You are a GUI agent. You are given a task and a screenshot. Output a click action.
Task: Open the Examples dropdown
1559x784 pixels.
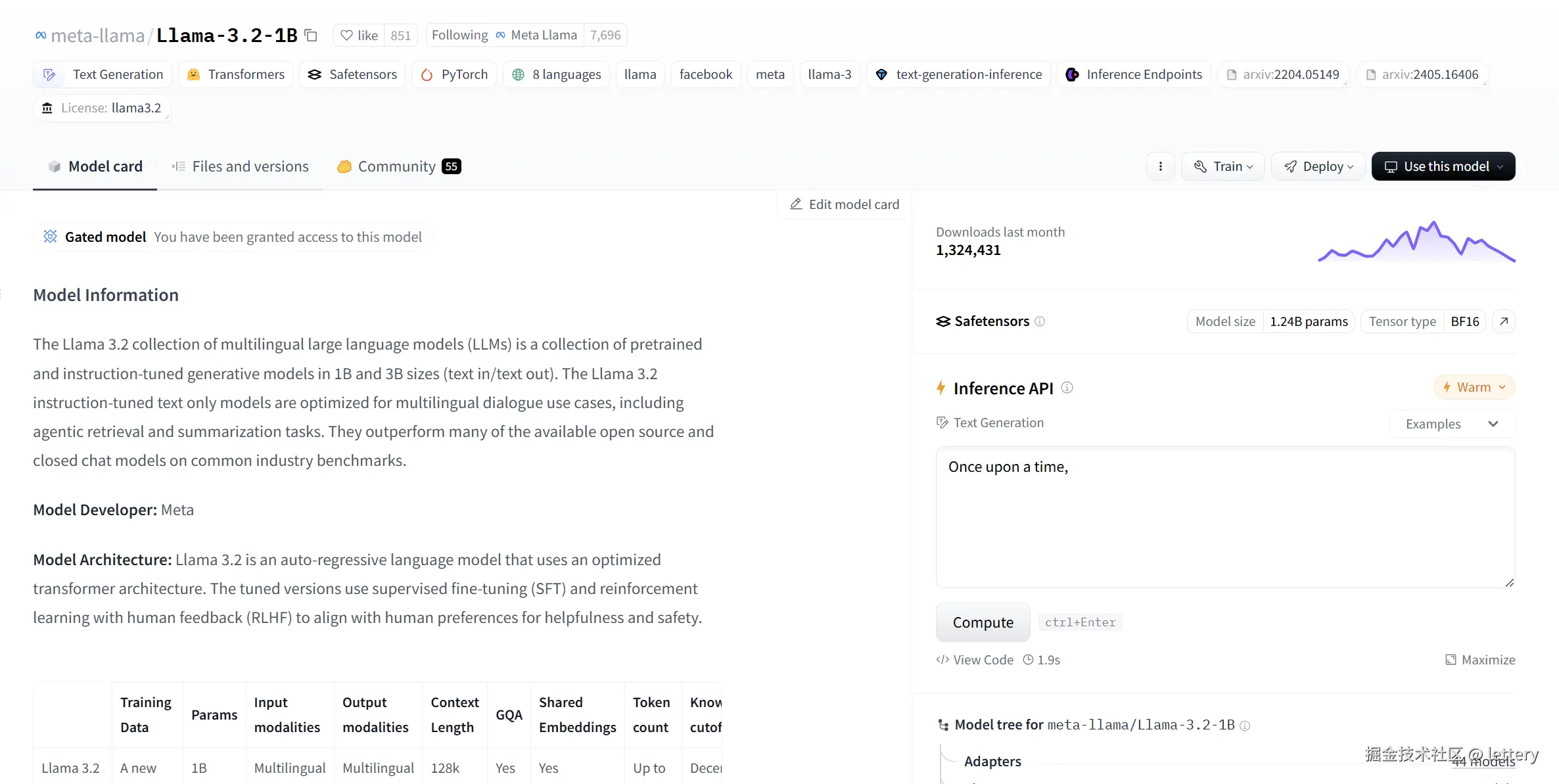[1452, 424]
